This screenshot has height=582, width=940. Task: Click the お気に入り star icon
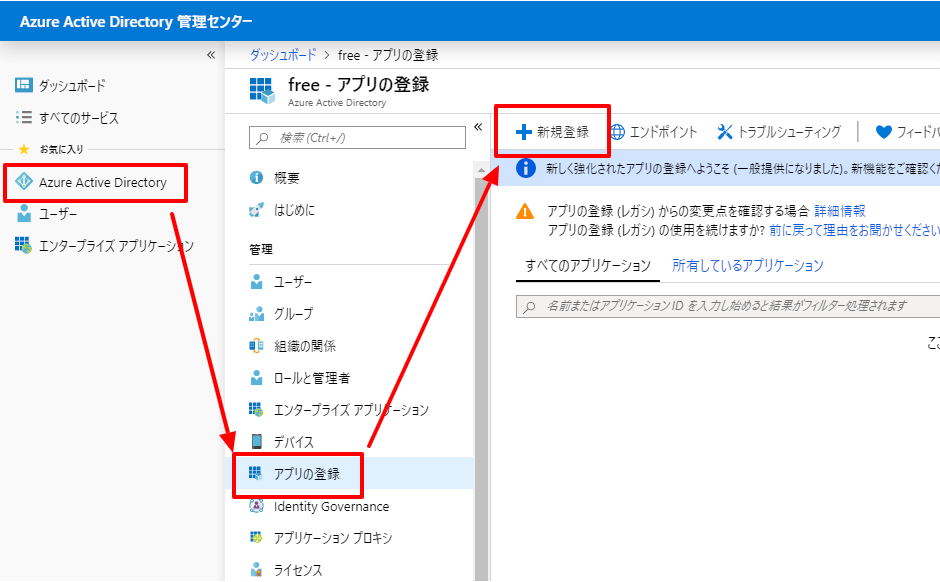click(x=24, y=149)
